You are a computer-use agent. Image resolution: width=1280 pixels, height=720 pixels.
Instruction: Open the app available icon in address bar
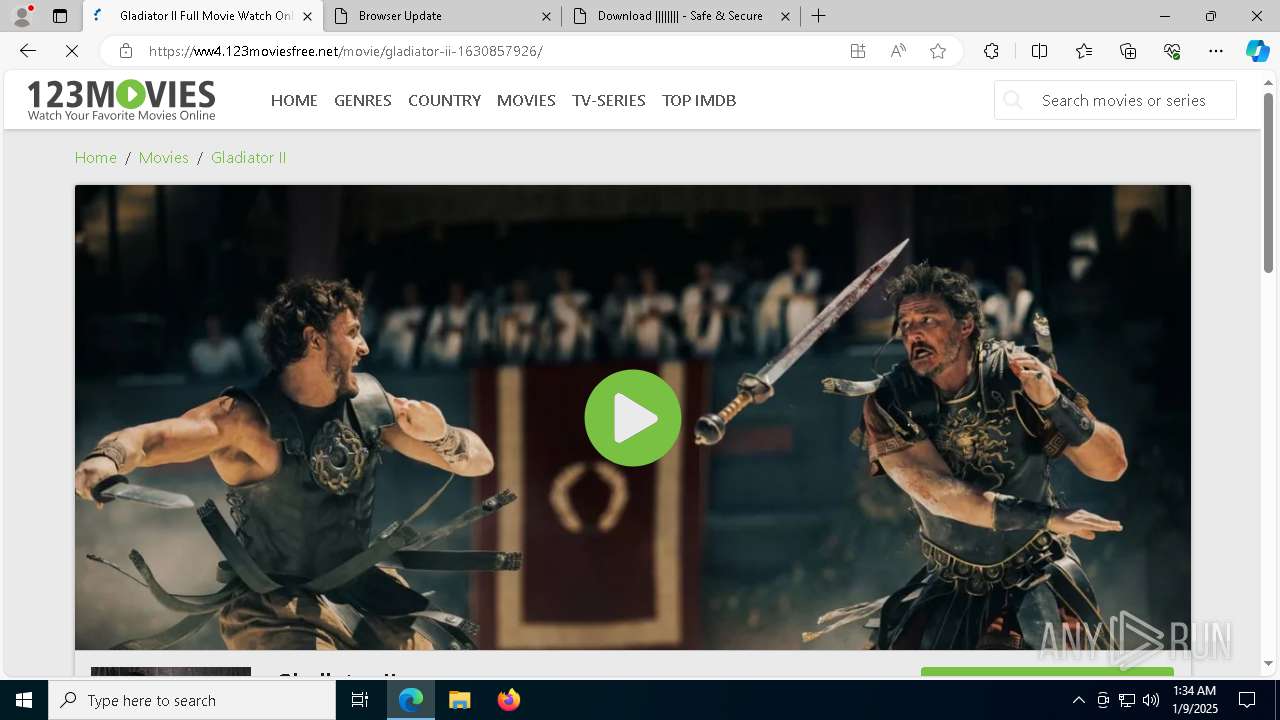pyautogui.click(x=858, y=51)
